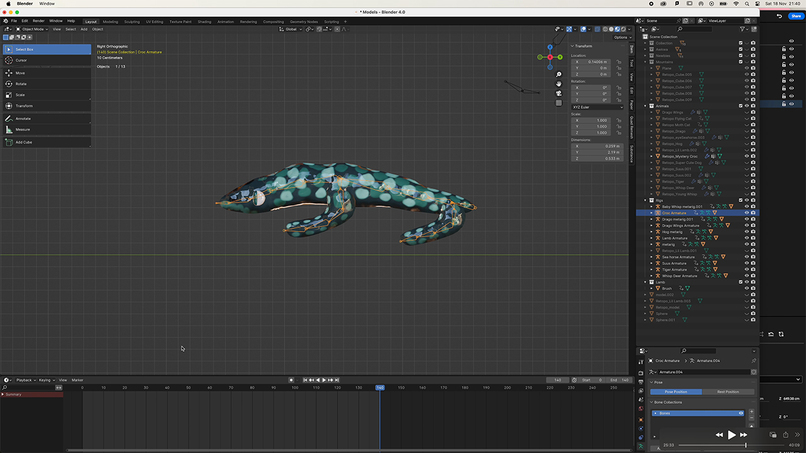Viewport: 806px width, 453px height.
Task: Activate the Transform tool
Action: click(24, 105)
